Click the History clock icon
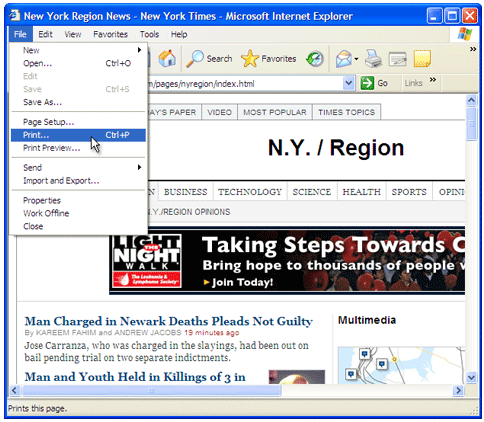This screenshot has width=484, height=422. pos(315,59)
